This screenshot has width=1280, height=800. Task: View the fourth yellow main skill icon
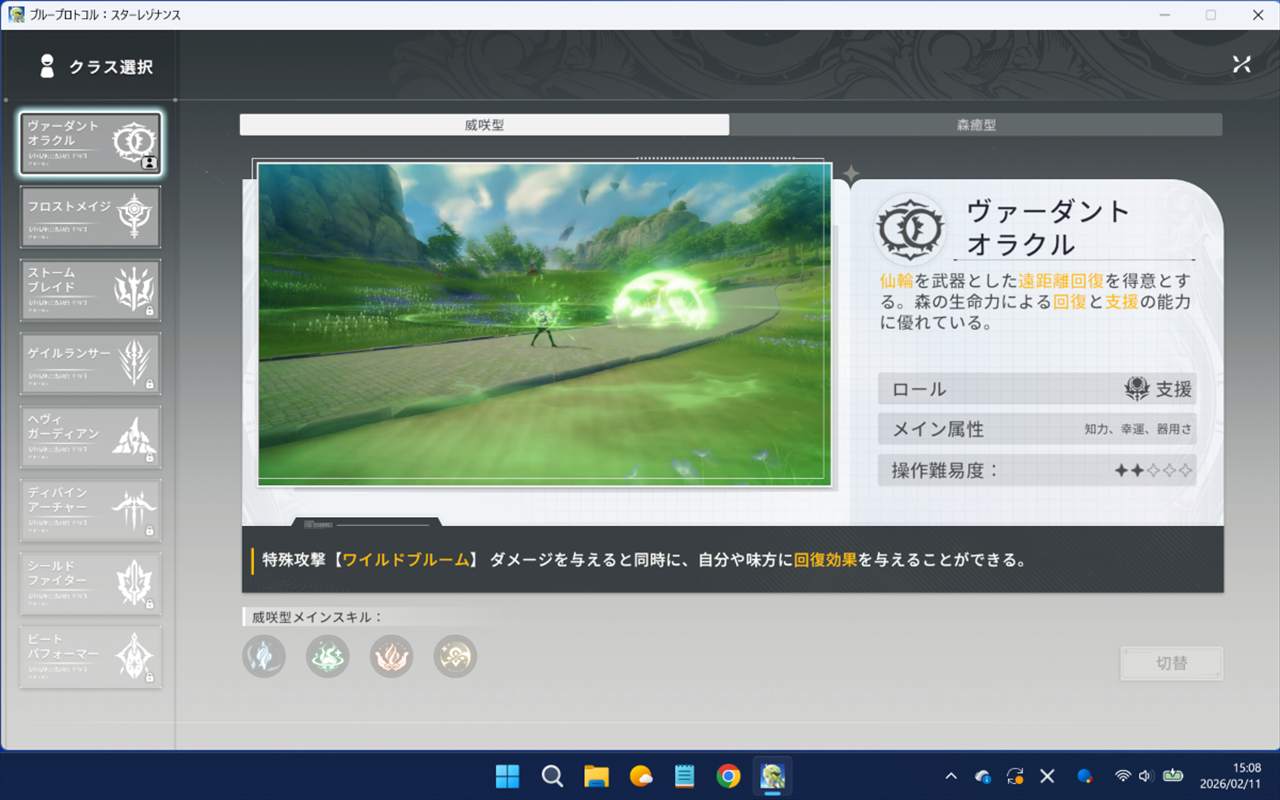pyautogui.click(x=455, y=656)
